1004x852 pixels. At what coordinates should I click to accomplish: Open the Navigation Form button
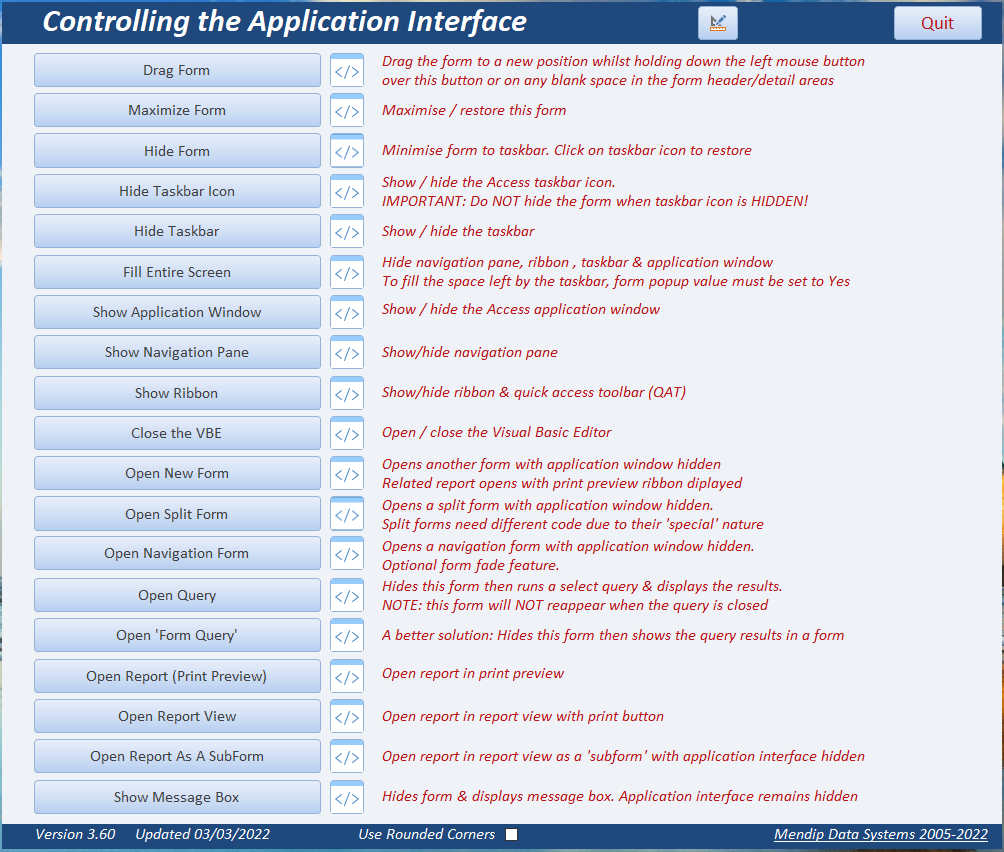coord(177,554)
